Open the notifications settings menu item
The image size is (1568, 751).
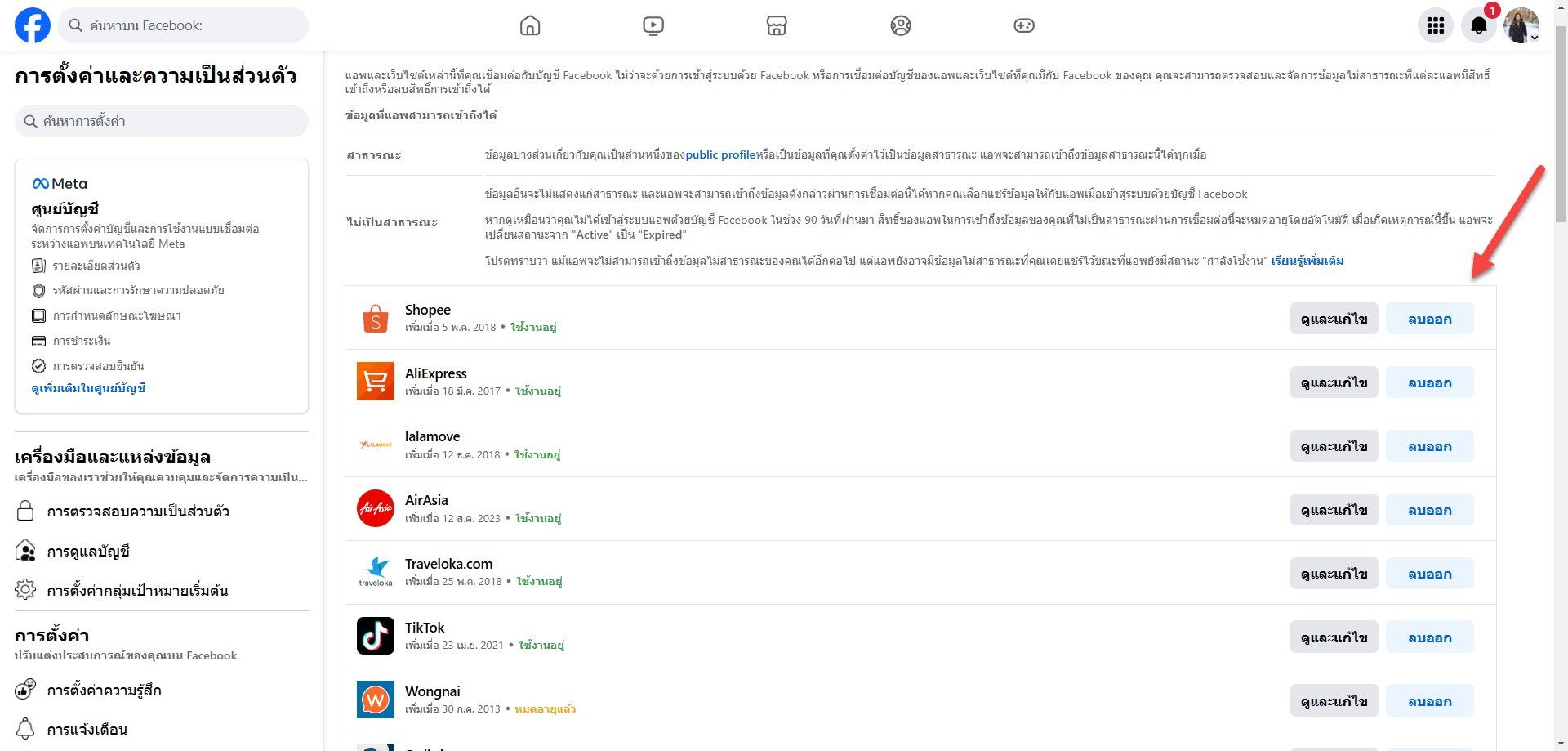[87, 730]
